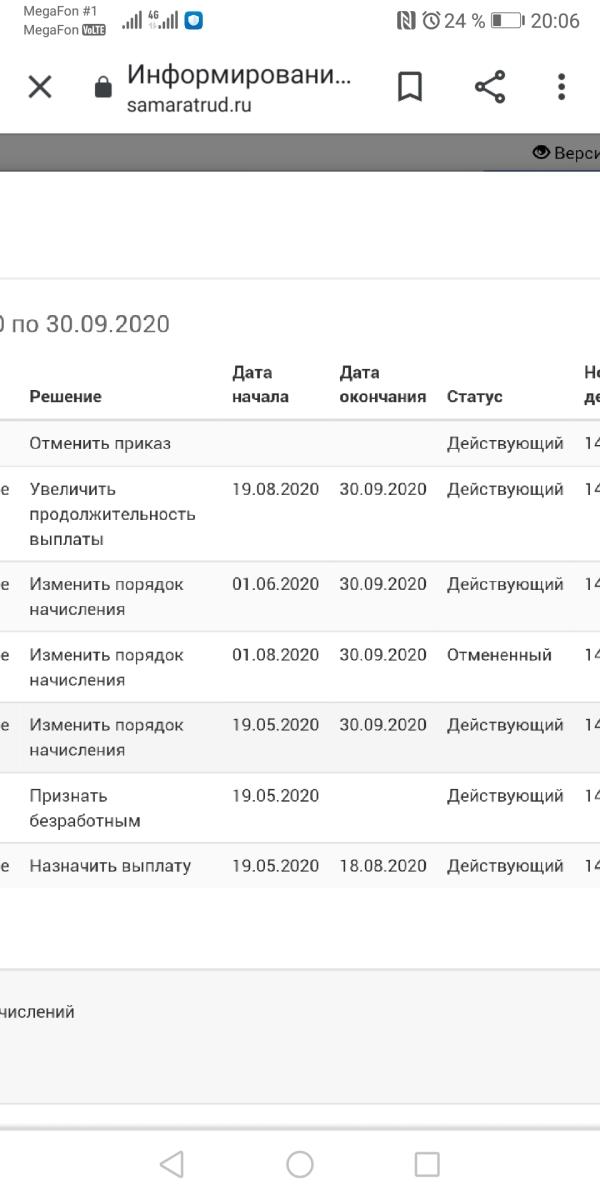Click the Статус column header
This screenshot has height=1199, width=600.
[474, 396]
